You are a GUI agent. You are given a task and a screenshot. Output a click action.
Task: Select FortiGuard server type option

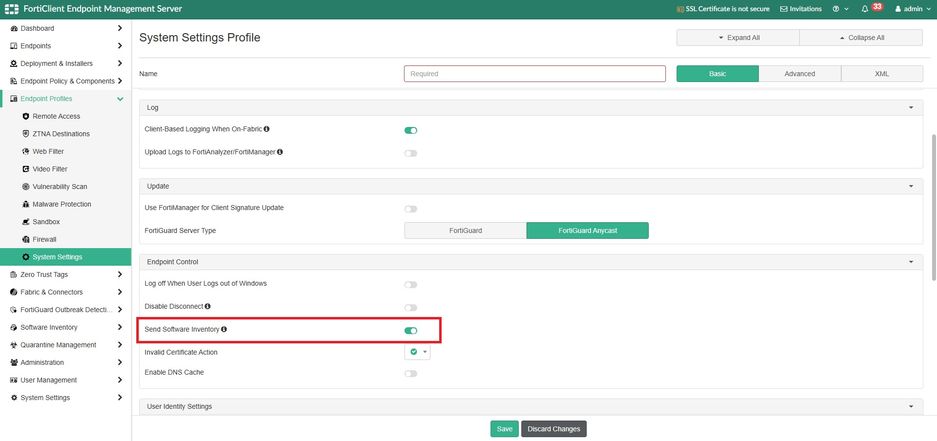(x=466, y=230)
